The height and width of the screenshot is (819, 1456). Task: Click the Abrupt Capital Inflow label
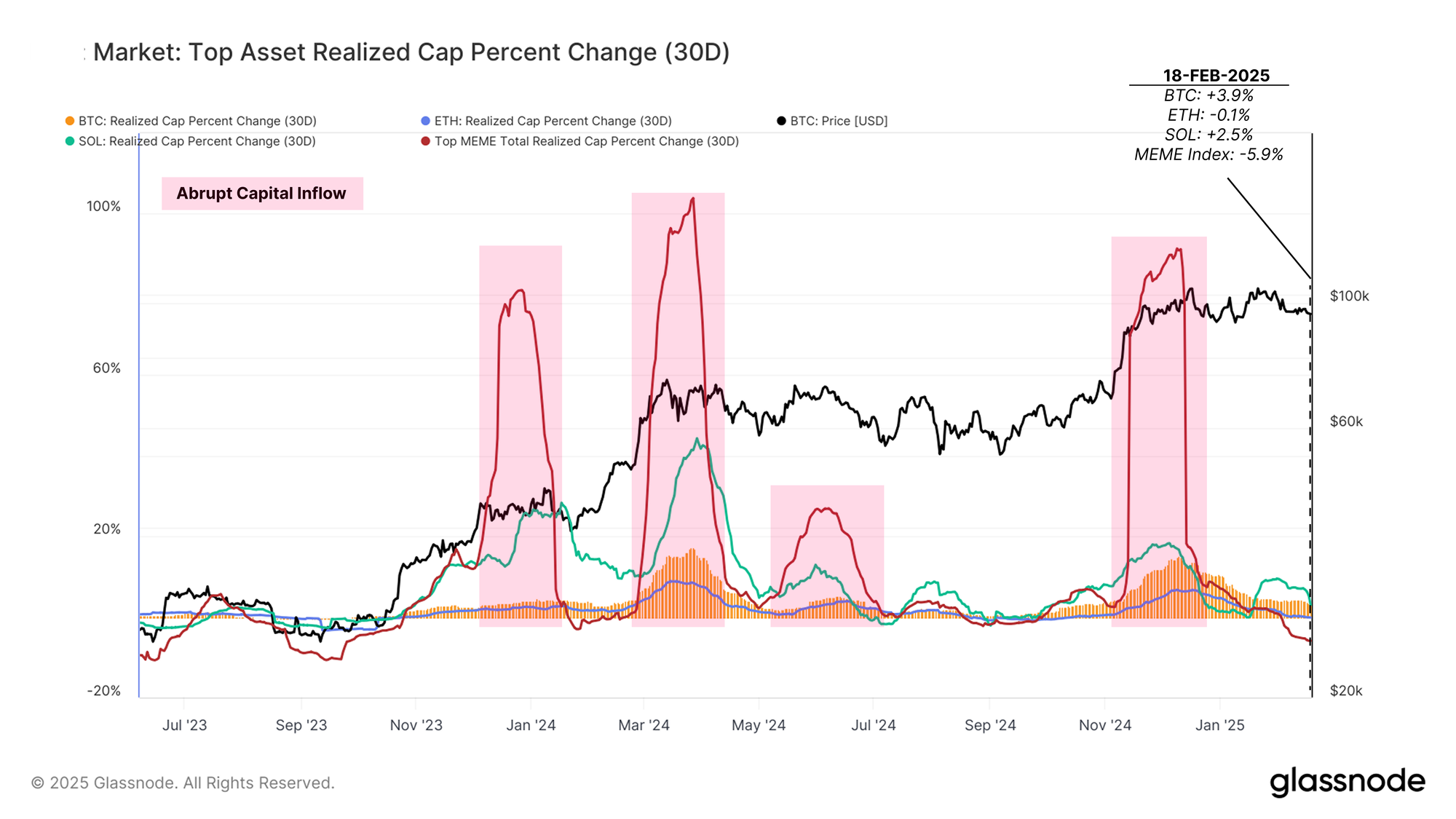click(x=262, y=194)
